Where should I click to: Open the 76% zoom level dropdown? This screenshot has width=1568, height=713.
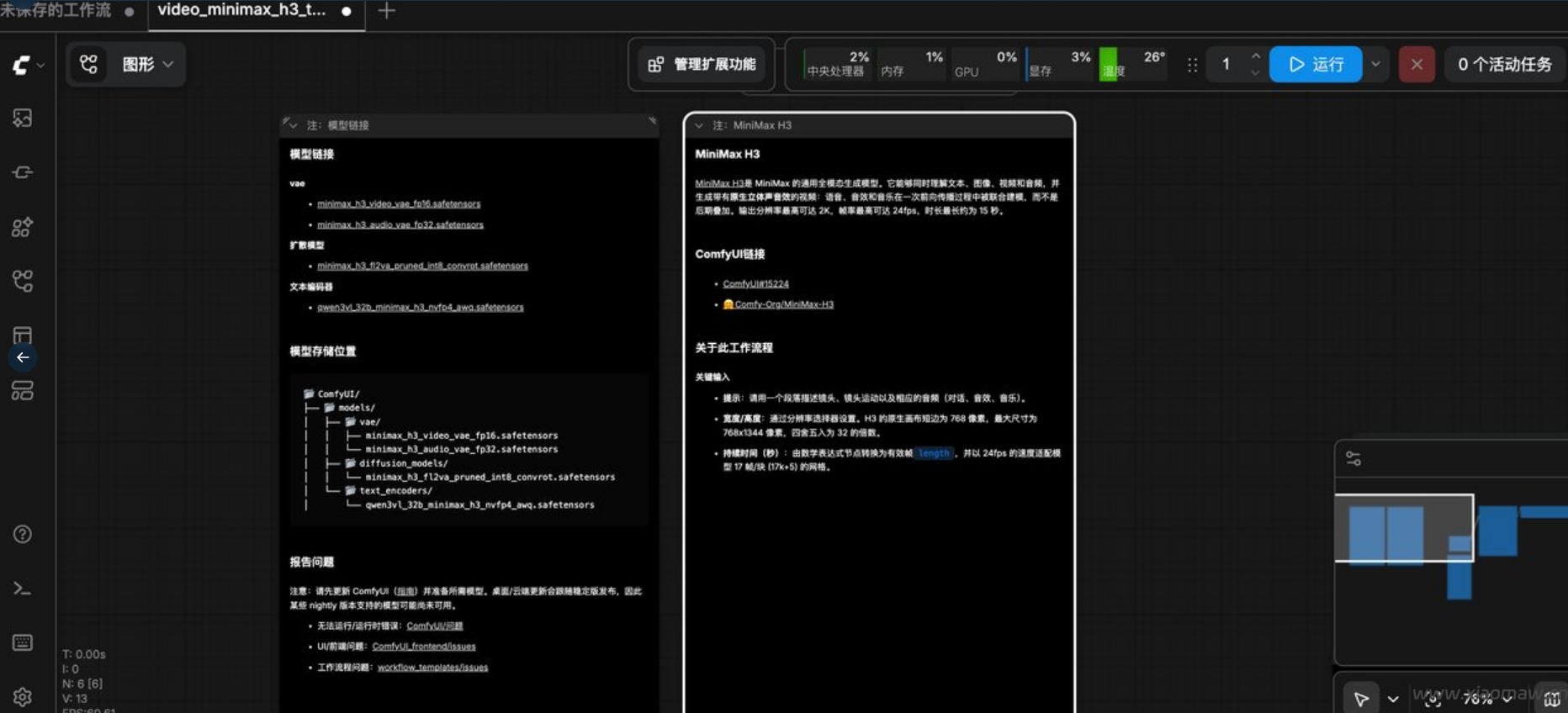(x=1486, y=699)
